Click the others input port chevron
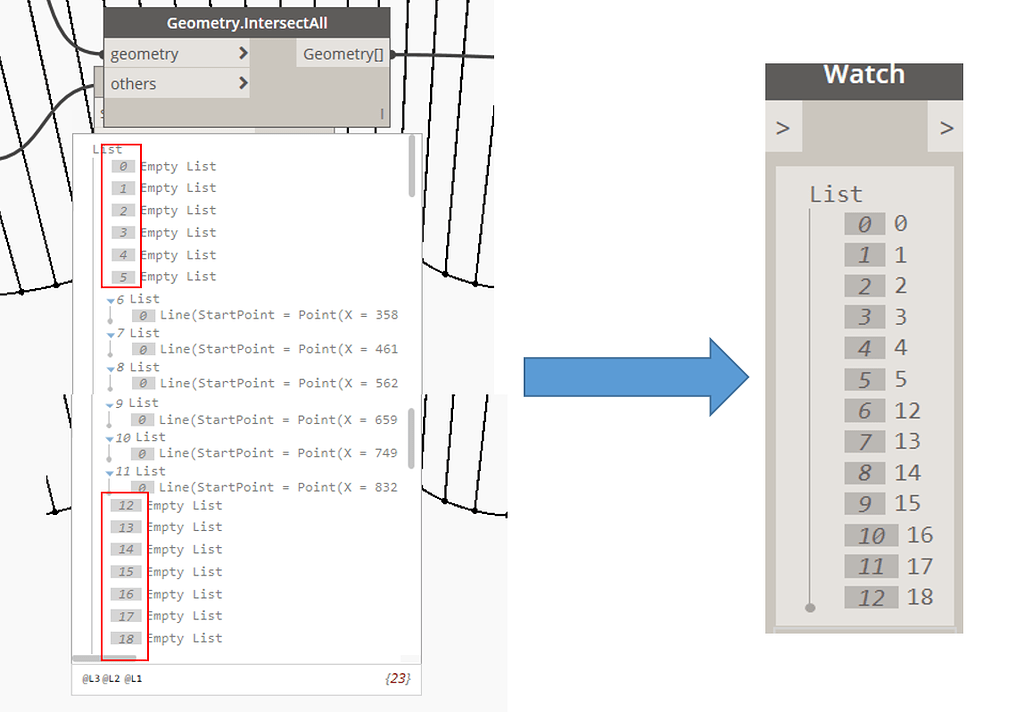 click(243, 83)
